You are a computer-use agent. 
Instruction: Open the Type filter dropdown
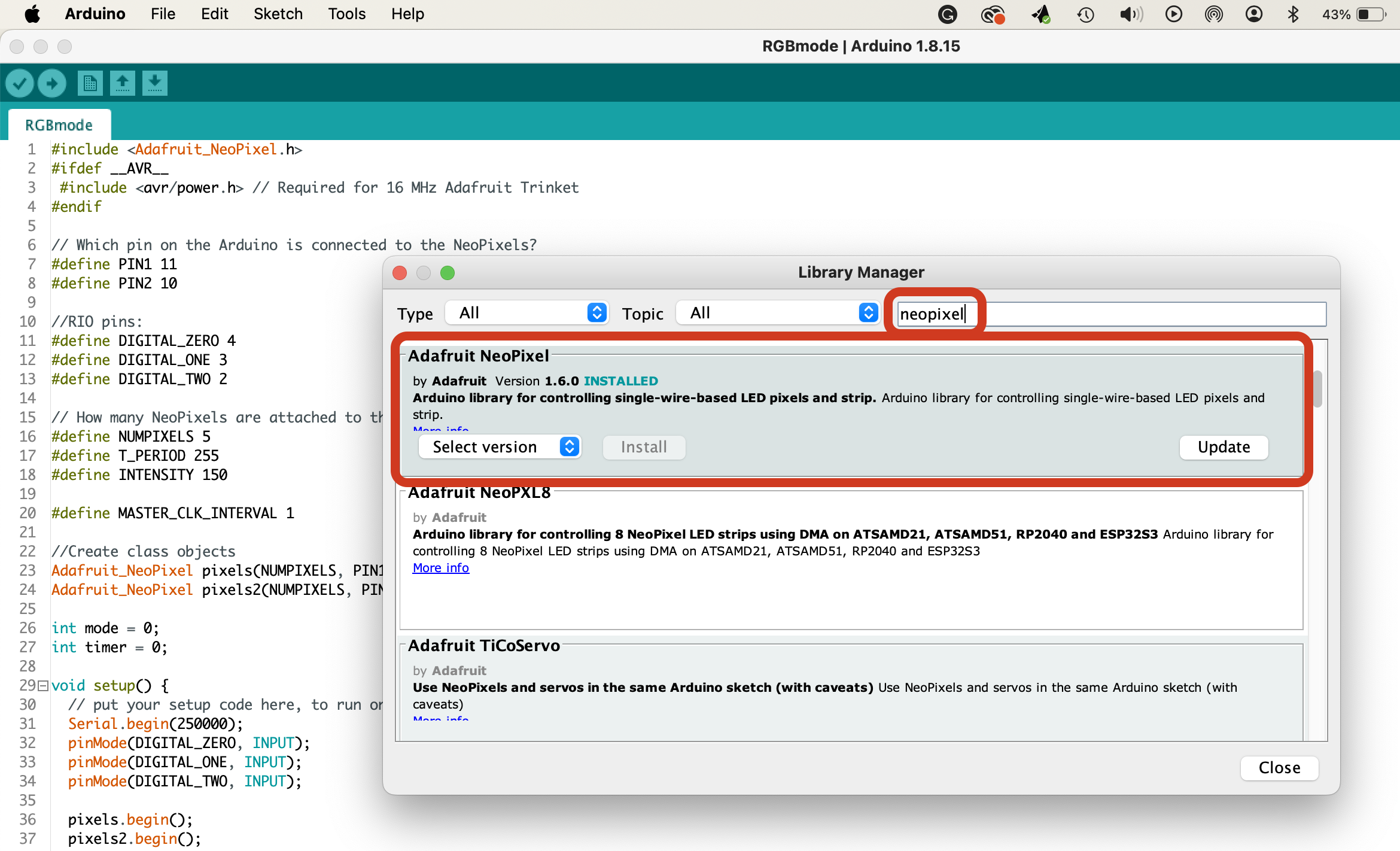pos(526,313)
